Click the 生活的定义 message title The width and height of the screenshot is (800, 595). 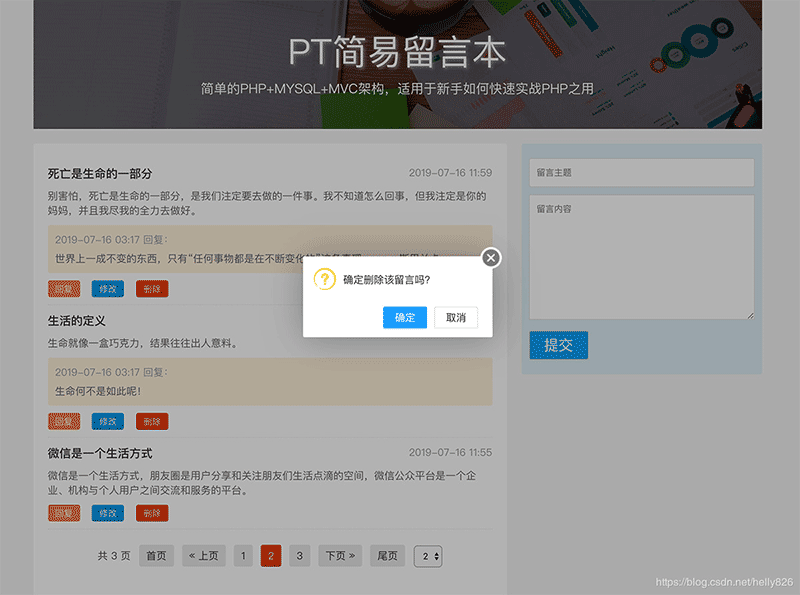(x=77, y=321)
